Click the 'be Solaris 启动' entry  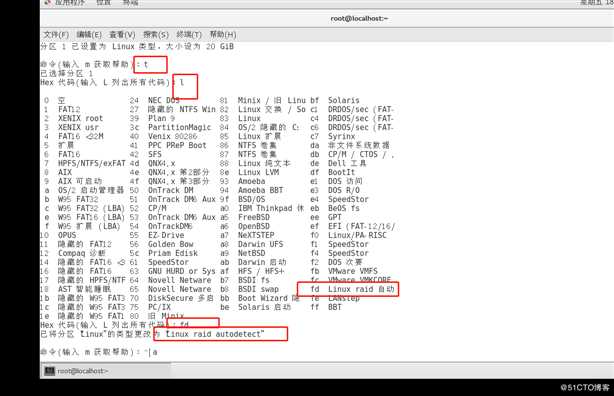pyautogui.click(x=255, y=307)
